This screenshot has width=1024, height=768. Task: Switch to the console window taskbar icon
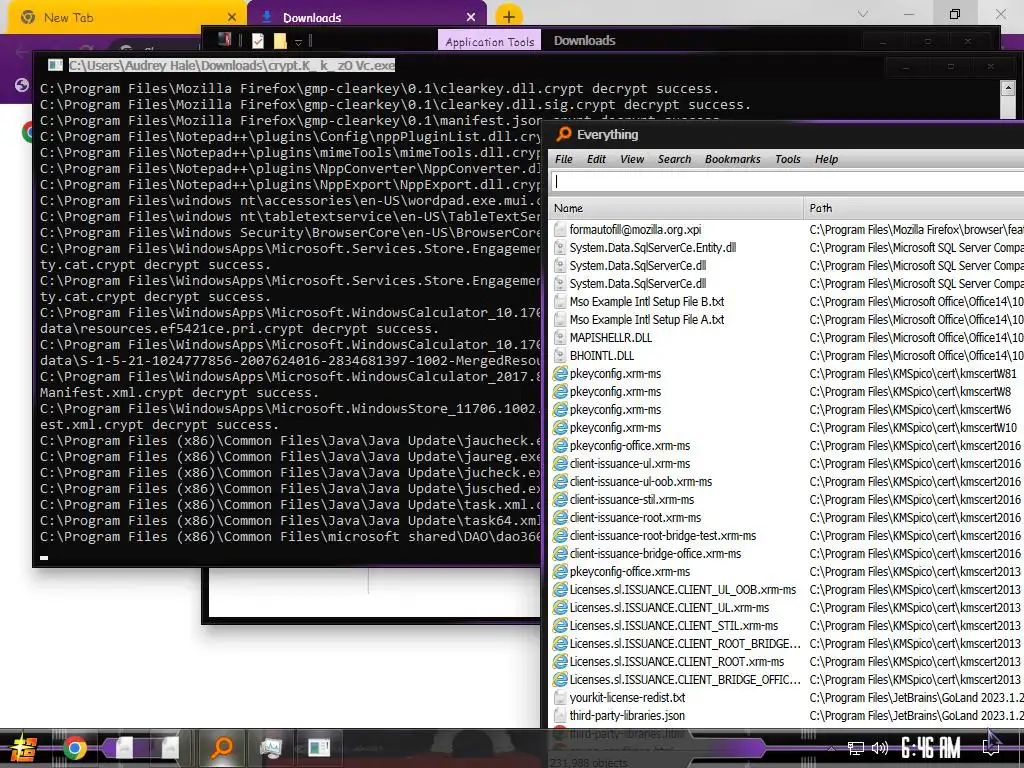click(x=319, y=747)
